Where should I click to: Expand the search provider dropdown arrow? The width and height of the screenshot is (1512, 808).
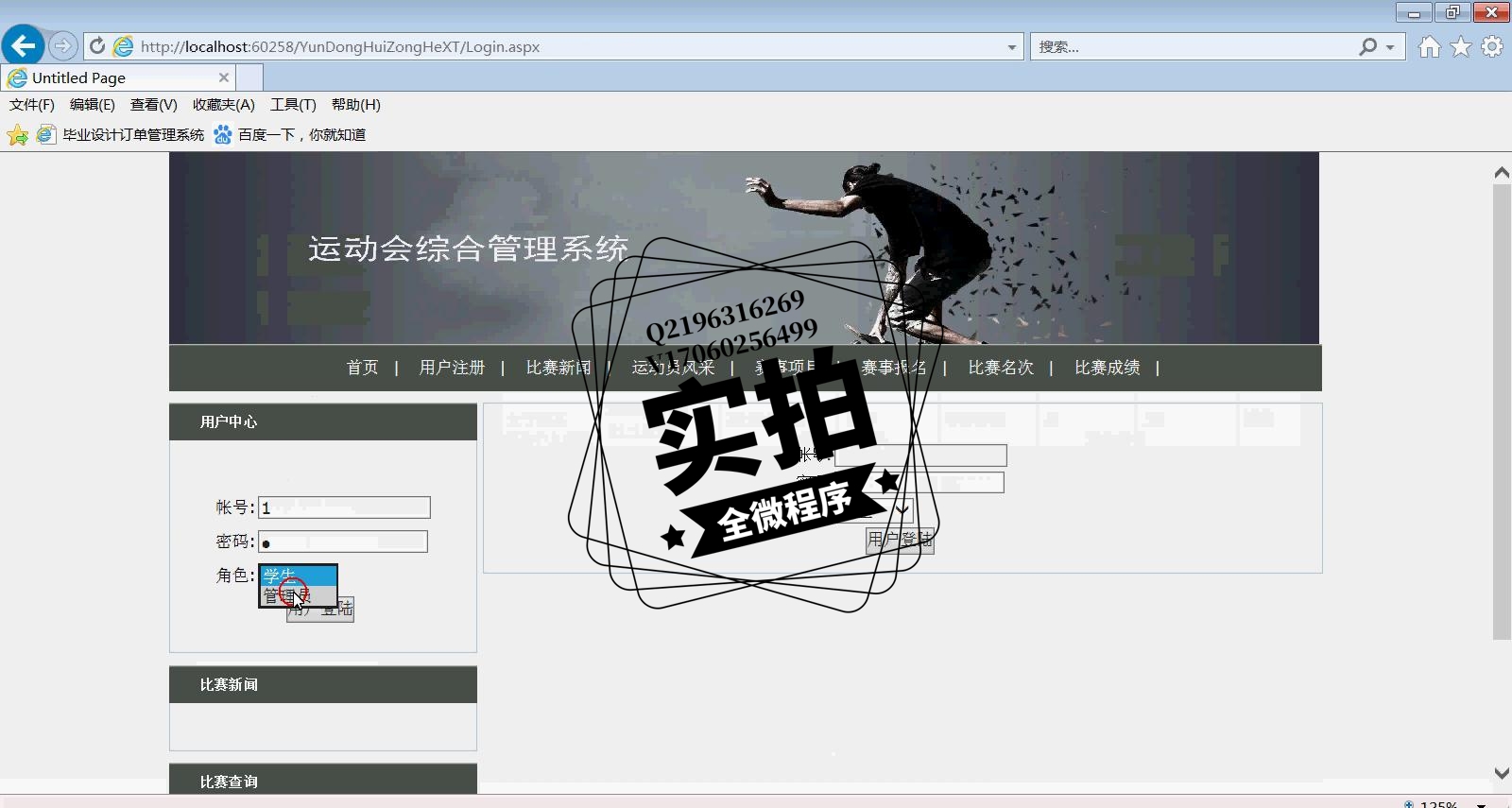(x=1390, y=46)
